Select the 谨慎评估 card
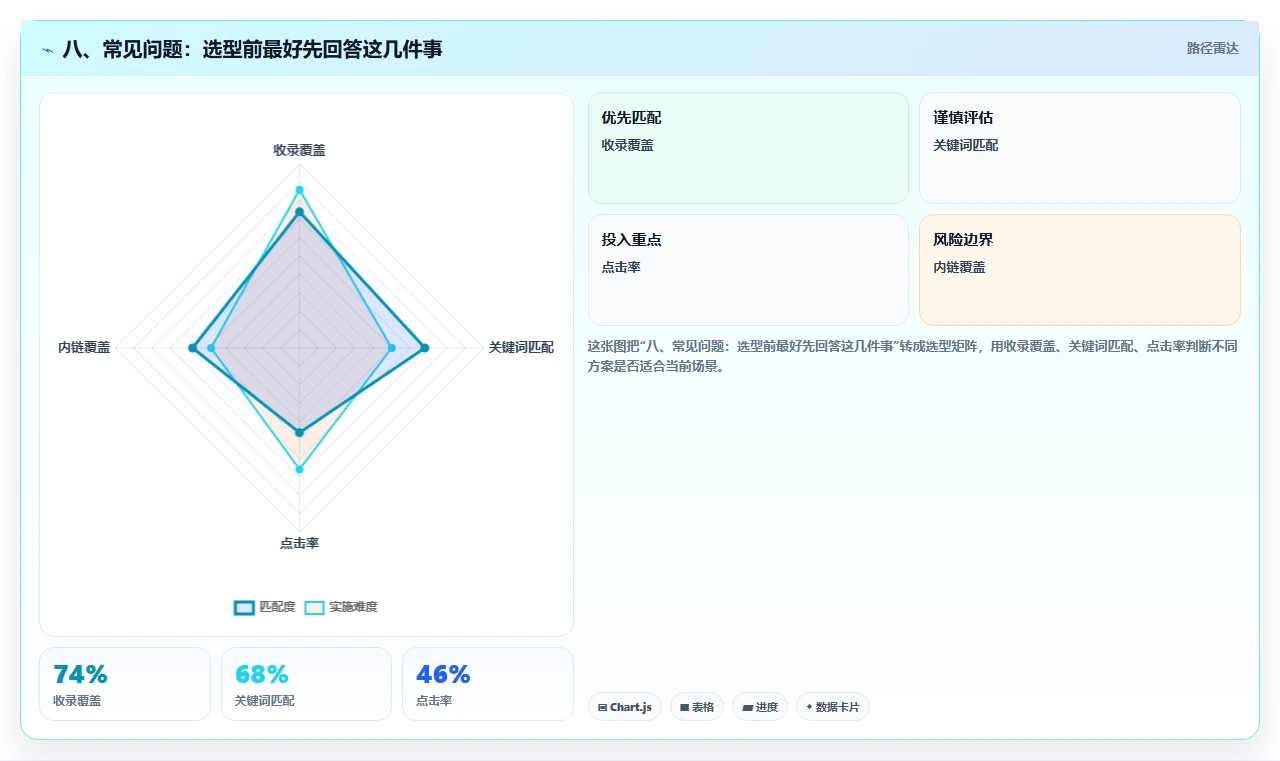 coord(1079,148)
